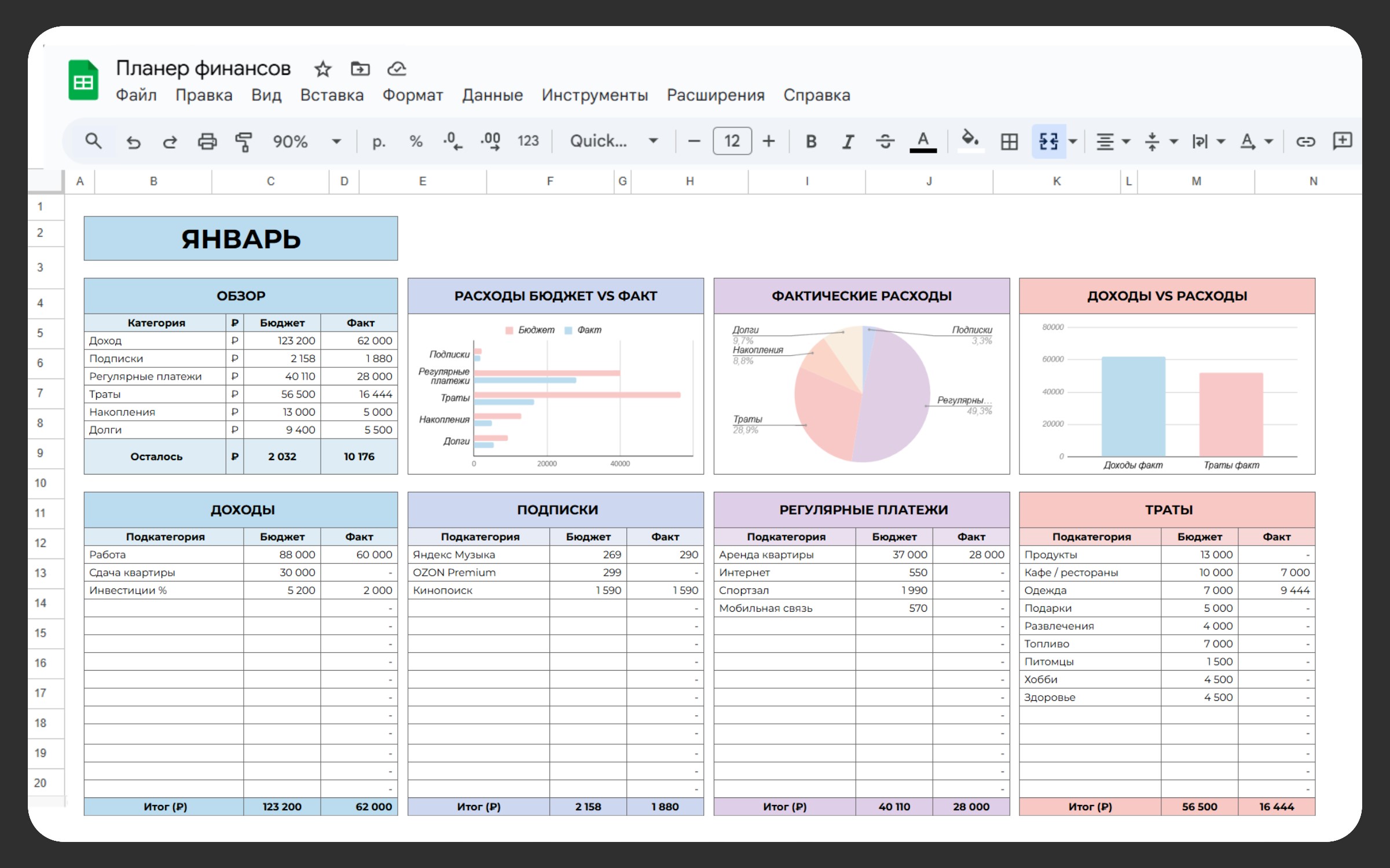Viewport: 1390px width, 868px height.
Task: Click the ФАКТИЧЕСКИЕ РАСХОДЫ pie chart
Action: 862,395
